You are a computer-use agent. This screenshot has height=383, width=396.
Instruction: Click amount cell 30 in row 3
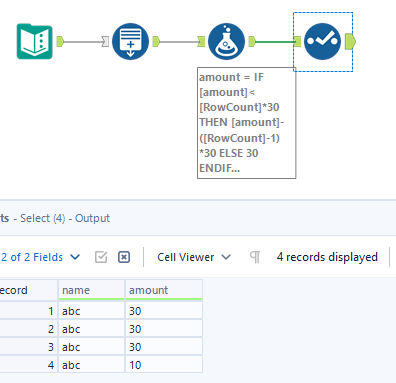tap(164, 347)
